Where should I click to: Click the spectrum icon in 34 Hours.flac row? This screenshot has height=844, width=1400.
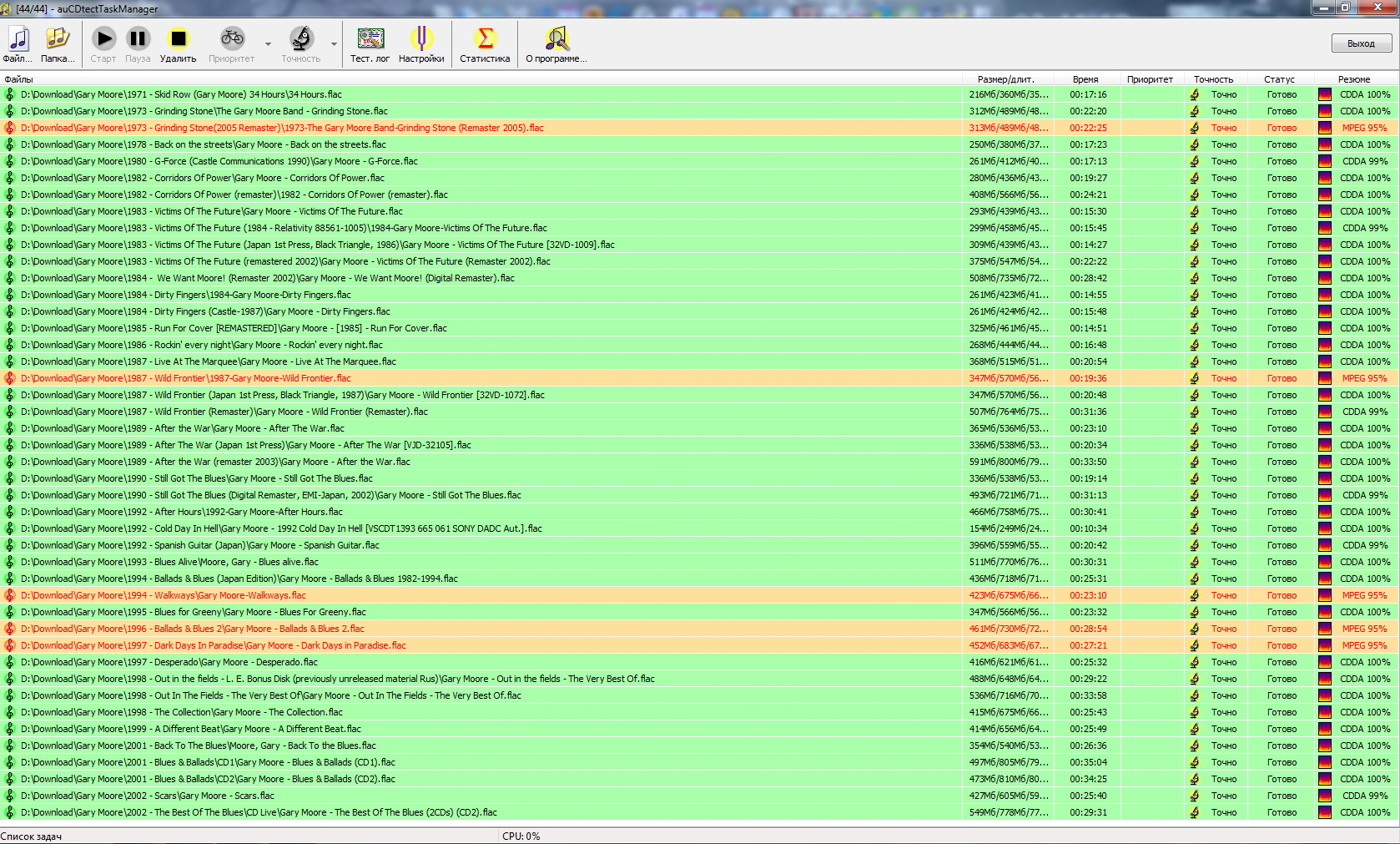coord(1325,94)
